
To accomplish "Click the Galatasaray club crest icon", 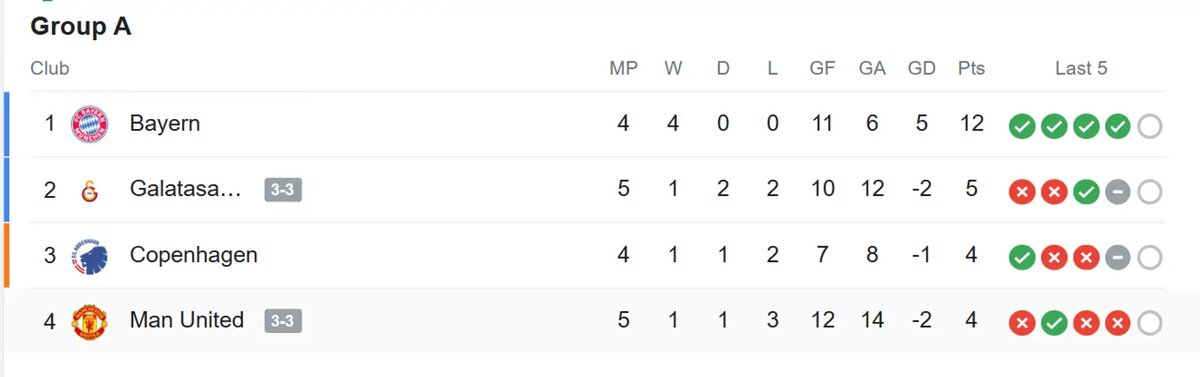I will pos(89,190).
